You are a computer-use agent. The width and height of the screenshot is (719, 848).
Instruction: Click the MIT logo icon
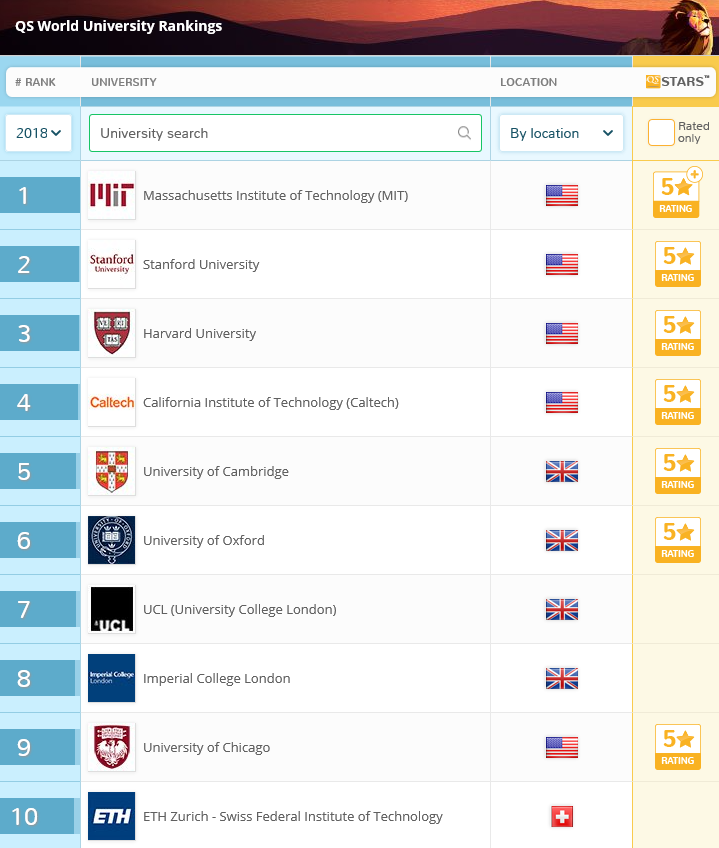click(111, 195)
